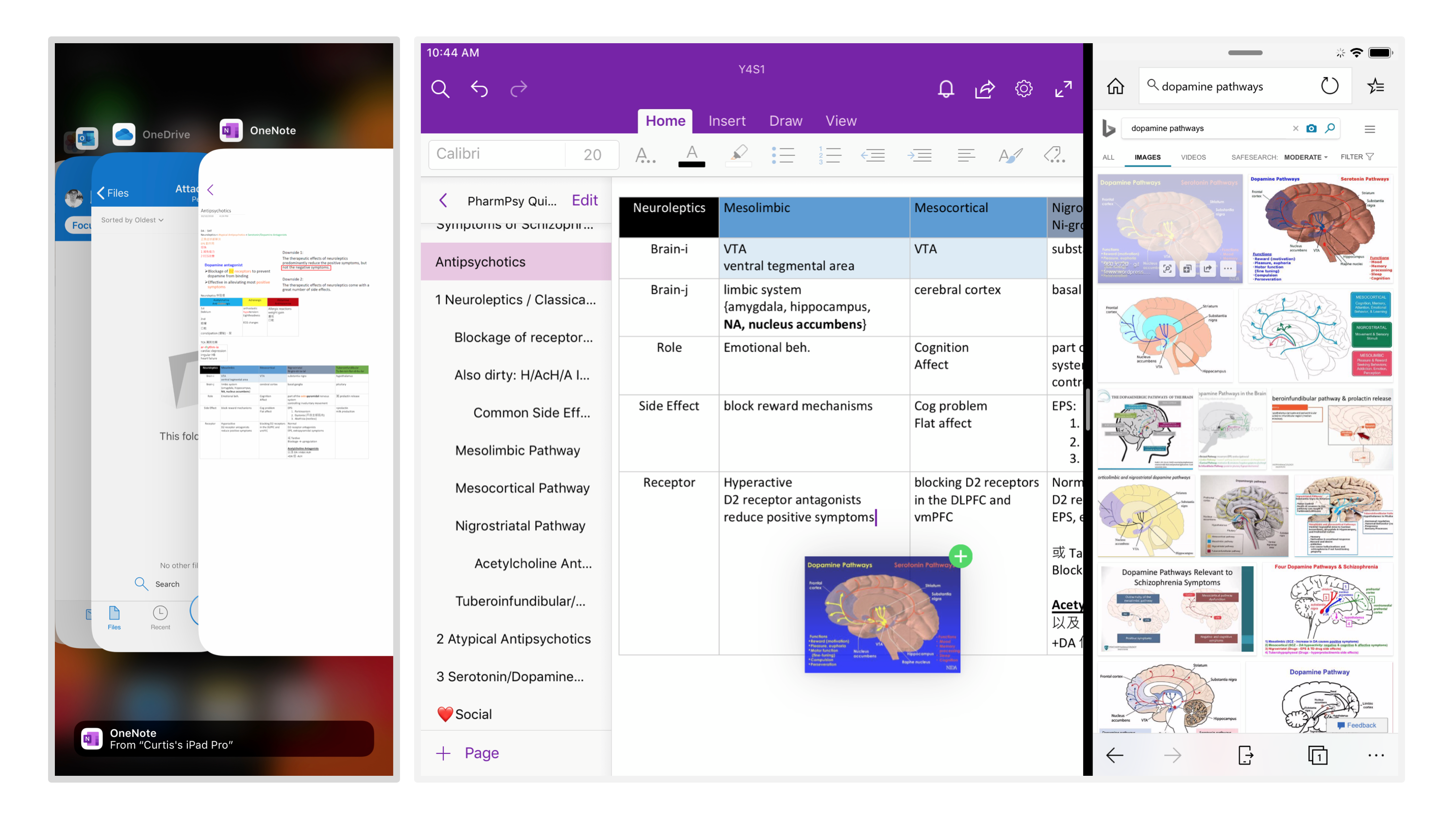1456x819 pixels.
Task: Go back from PharmPsy section list
Action: (443, 200)
